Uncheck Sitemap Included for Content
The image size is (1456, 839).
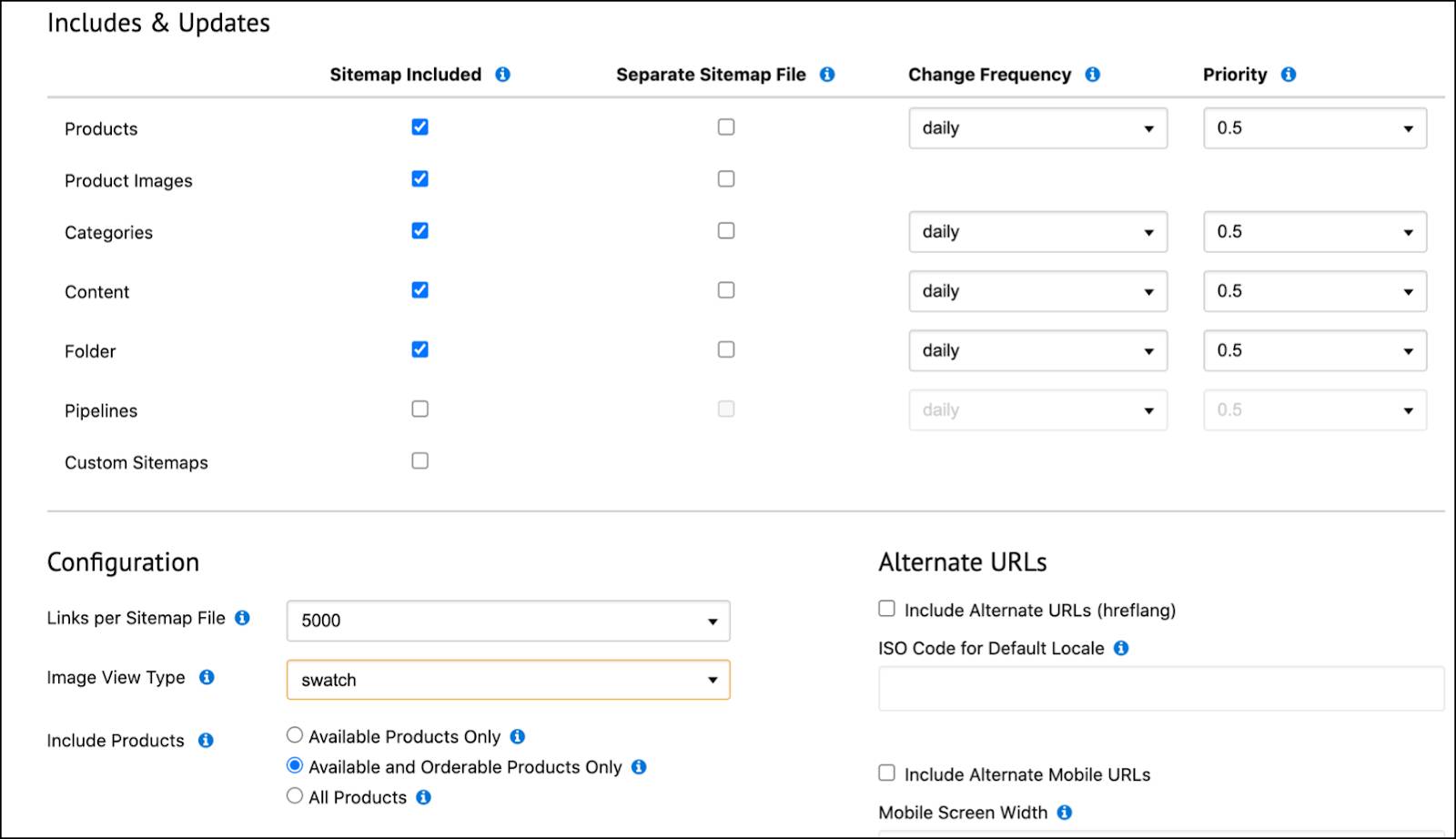[x=420, y=289]
